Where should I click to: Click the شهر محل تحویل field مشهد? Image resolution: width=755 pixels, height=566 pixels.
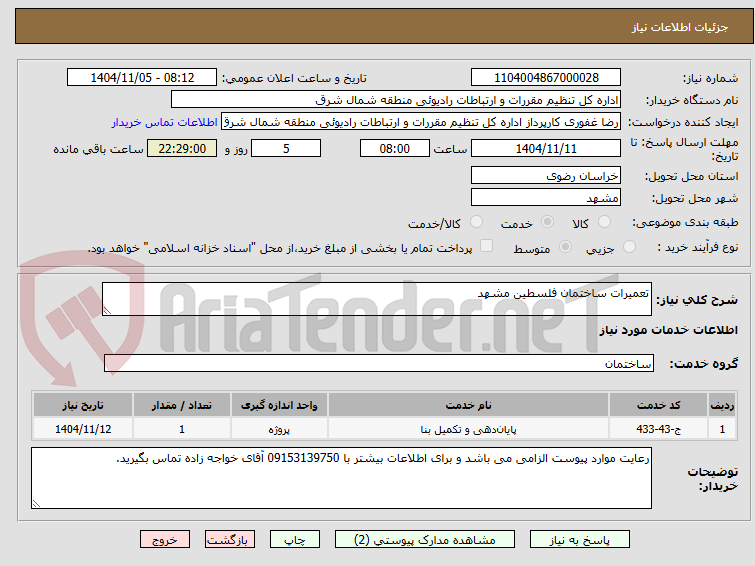[x=546, y=197]
